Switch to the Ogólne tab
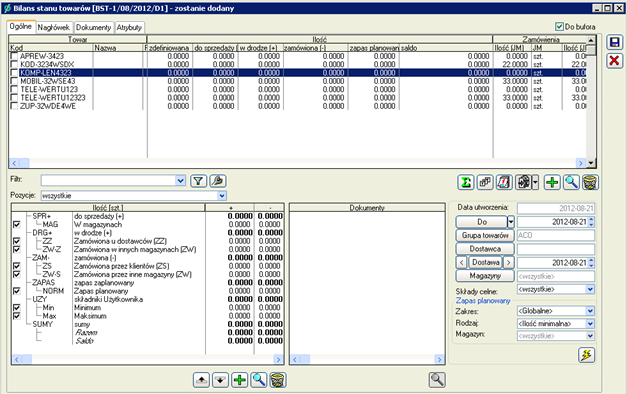The image size is (627, 394). tap(21, 26)
